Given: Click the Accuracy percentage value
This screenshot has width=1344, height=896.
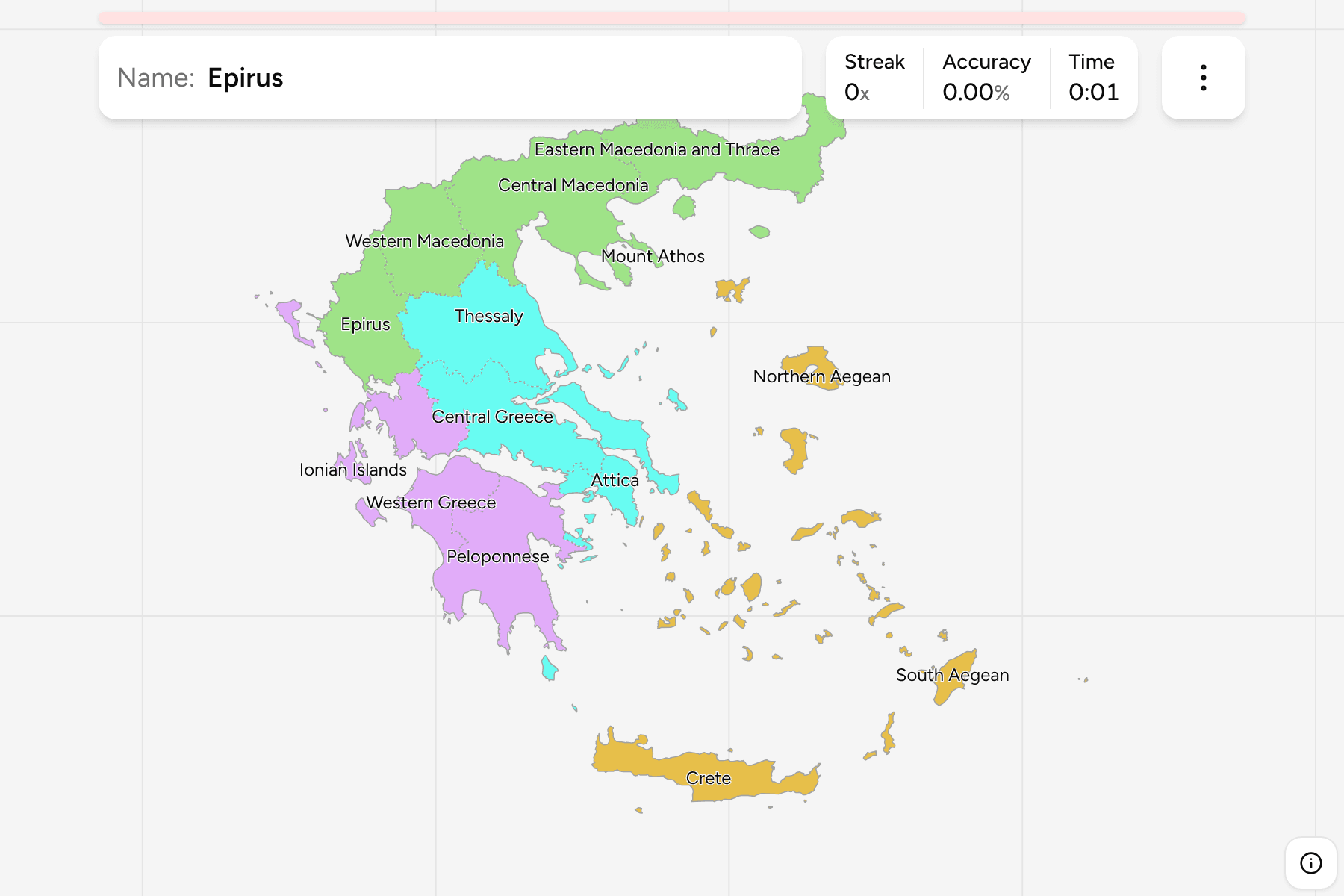Looking at the screenshot, I should [976, 93].
